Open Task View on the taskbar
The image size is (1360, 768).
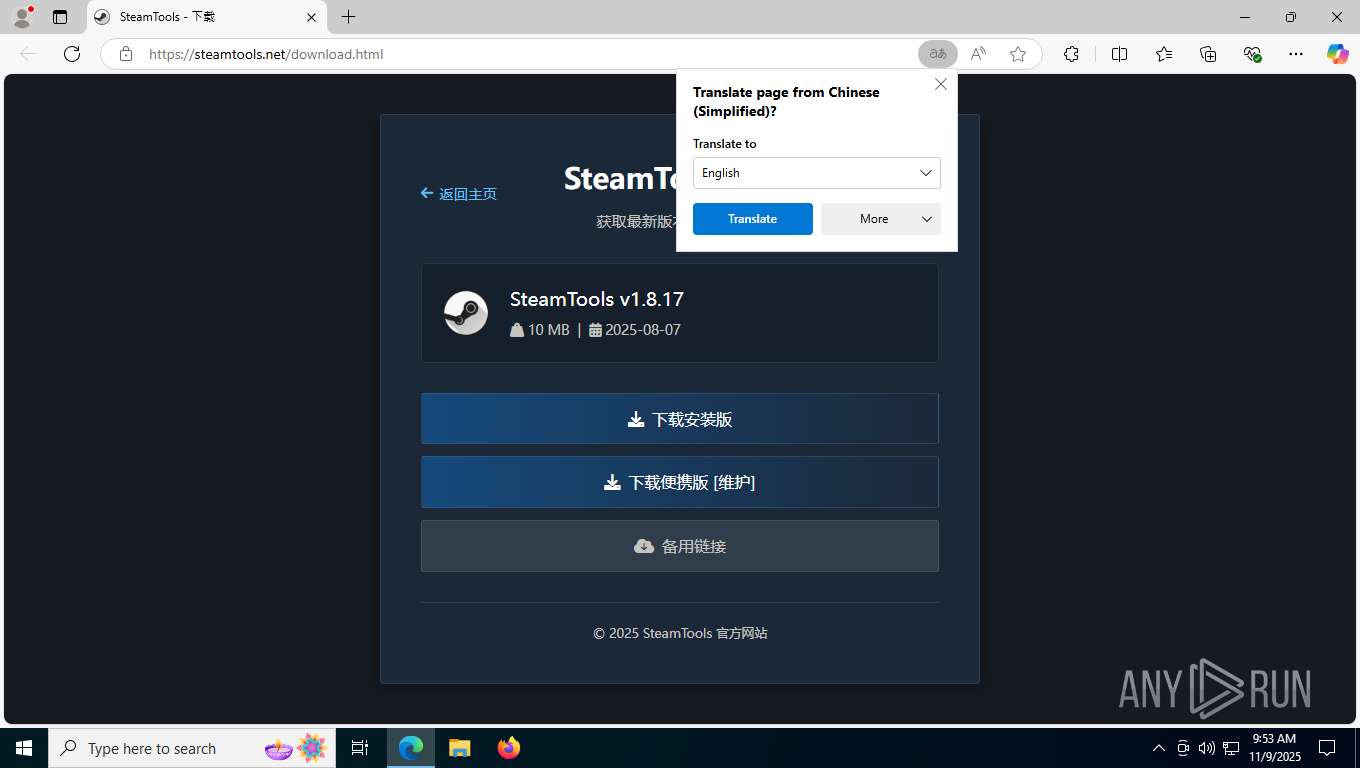360,748
